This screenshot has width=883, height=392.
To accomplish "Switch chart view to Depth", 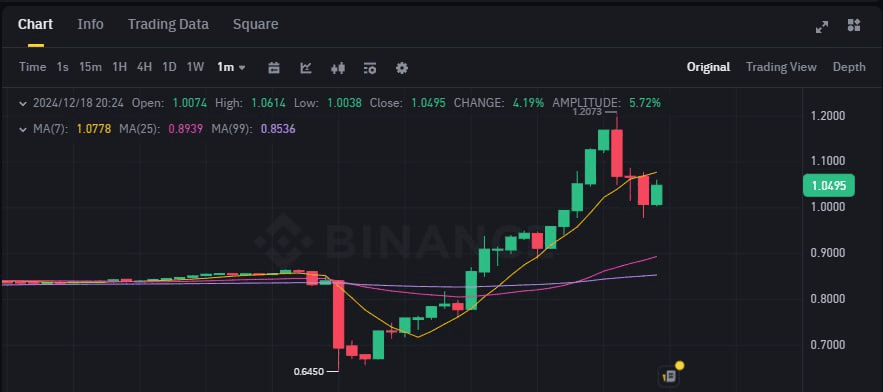I will pos(849,67).
